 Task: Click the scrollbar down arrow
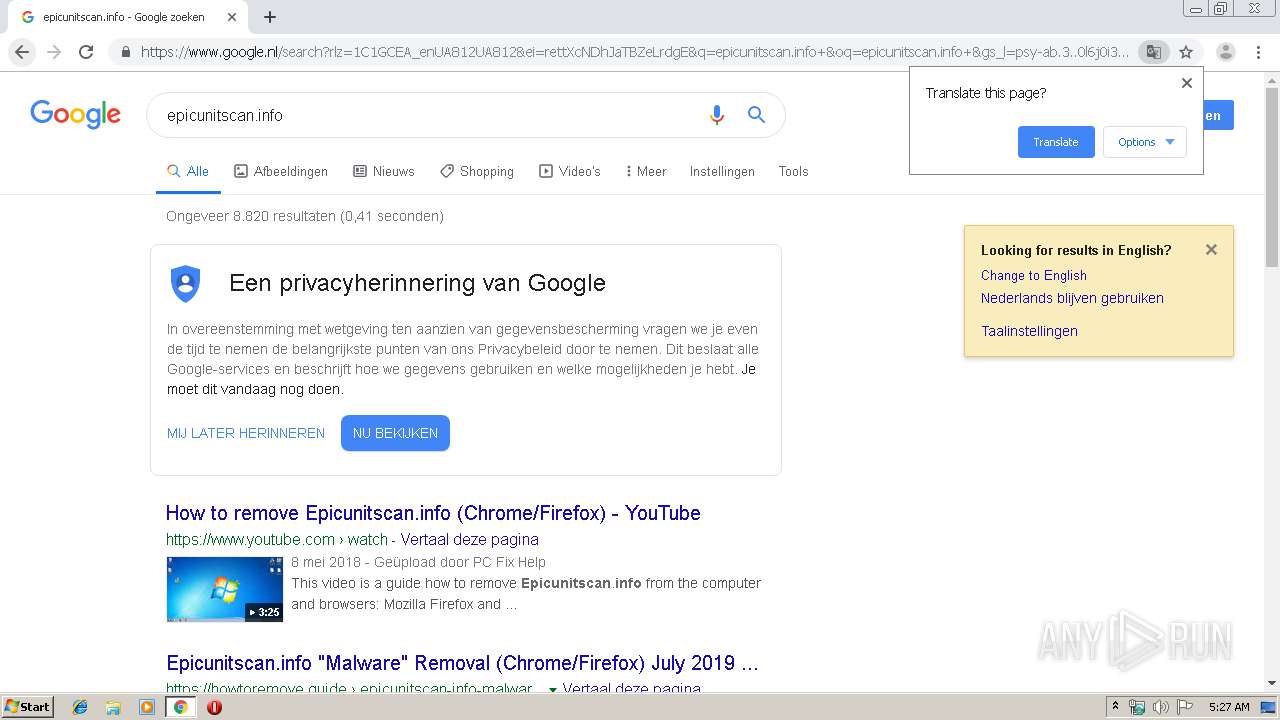[1272, 684]
